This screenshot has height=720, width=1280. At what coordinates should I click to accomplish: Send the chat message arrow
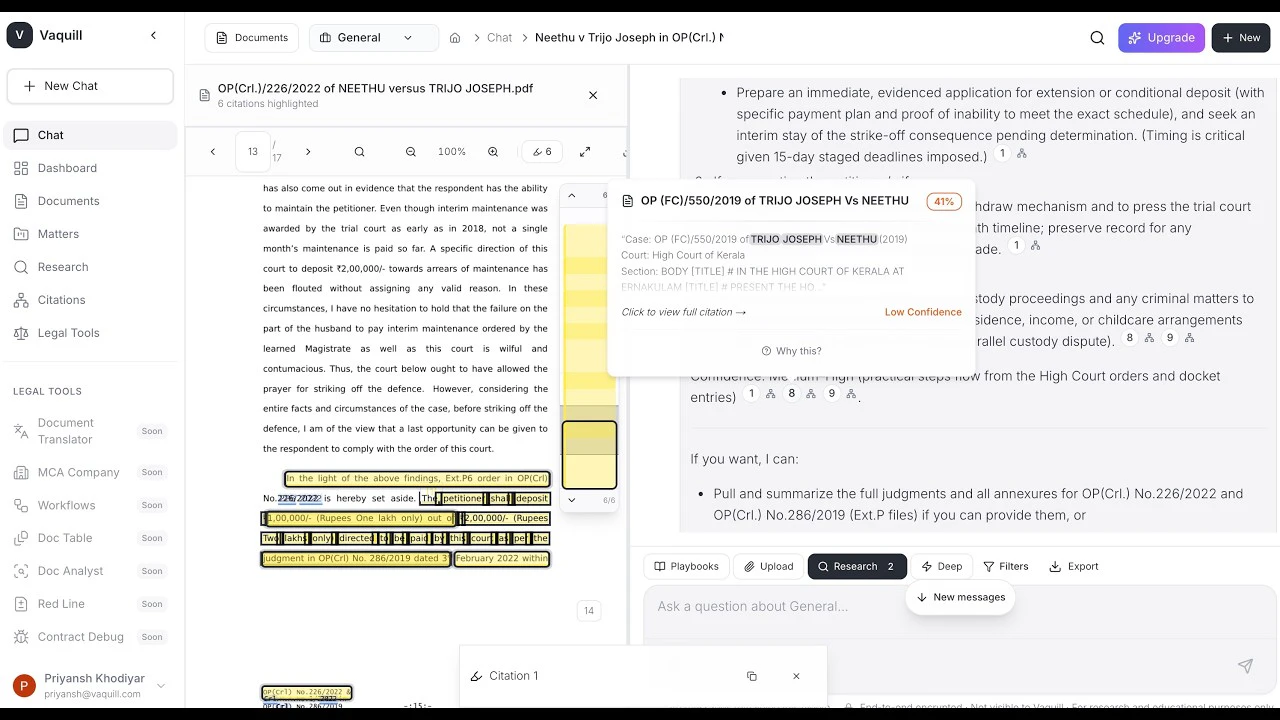[x=1245, y=666]
